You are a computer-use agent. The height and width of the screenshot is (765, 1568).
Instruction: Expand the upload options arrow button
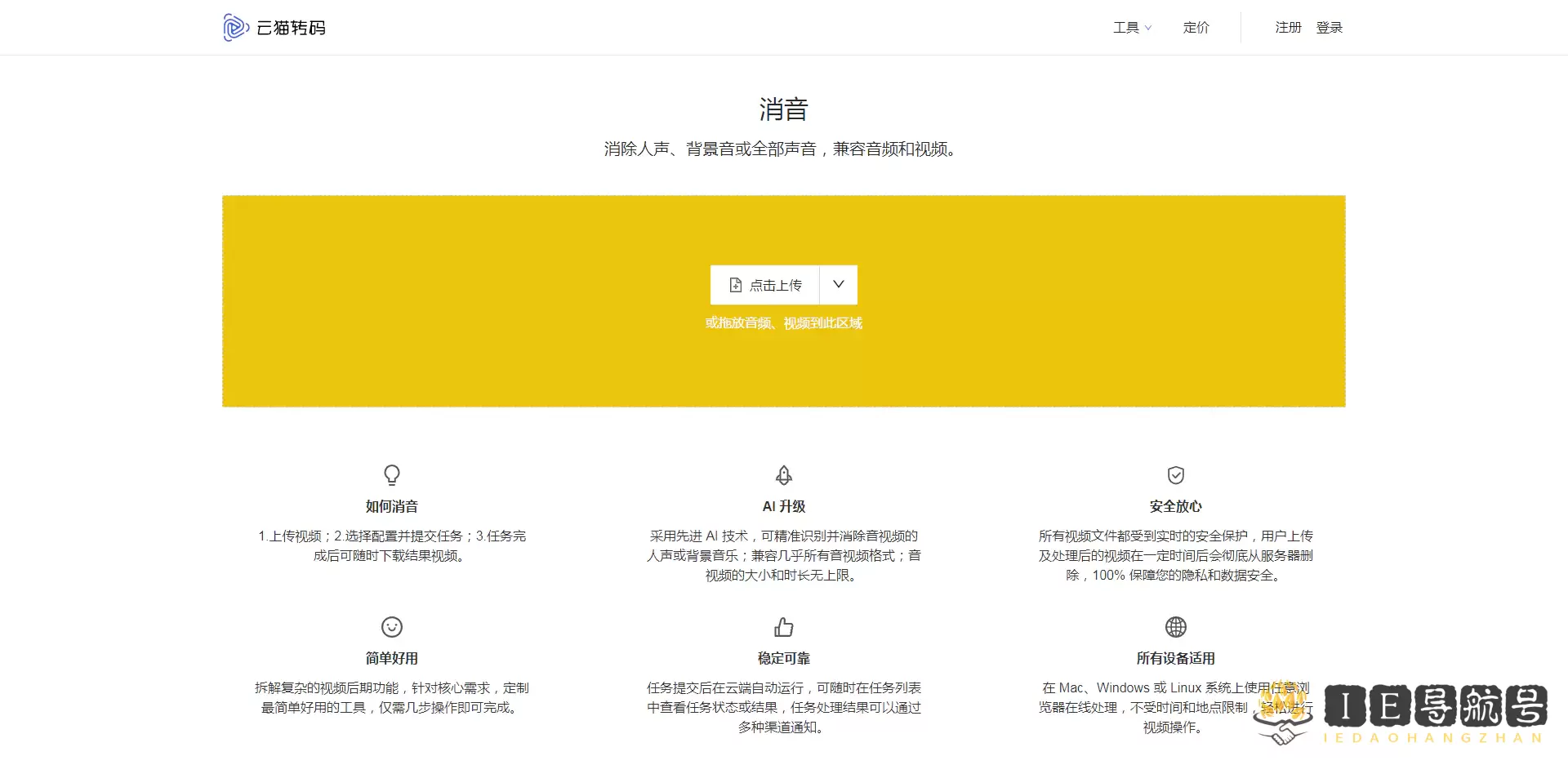[x=838, y=285]
